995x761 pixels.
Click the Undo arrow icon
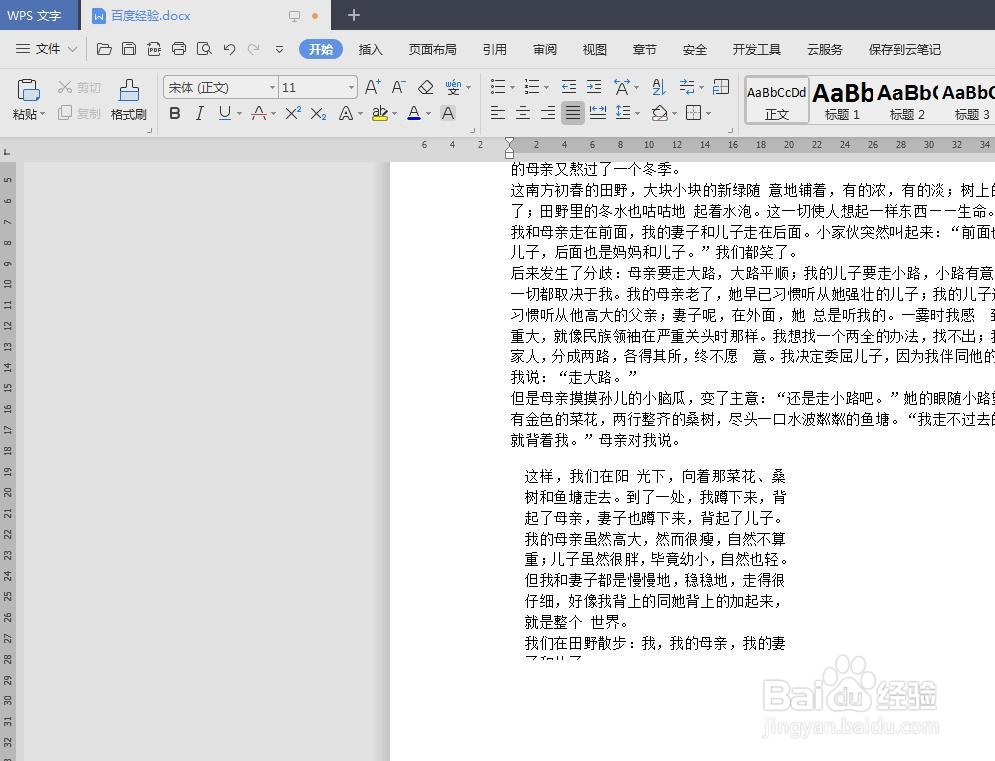[x=228, y=47]
